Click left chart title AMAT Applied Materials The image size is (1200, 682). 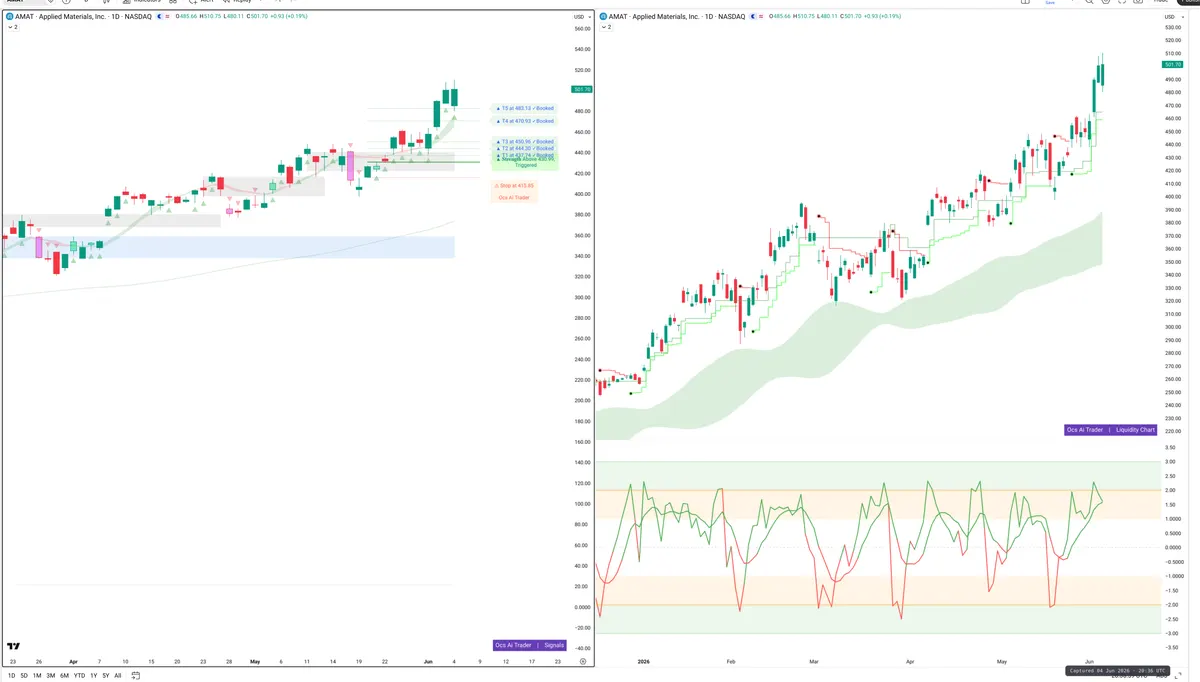click(x=85, y=17)
